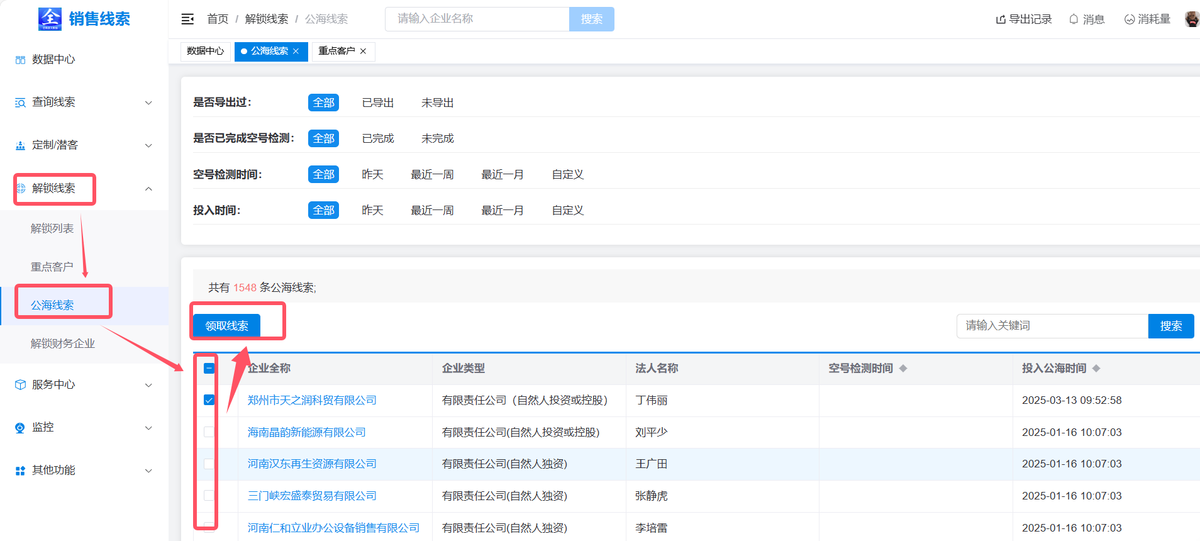Click the 定制/潜客 sidebar icon
The height and width of the screenshot is (541, 1200).
20,145
